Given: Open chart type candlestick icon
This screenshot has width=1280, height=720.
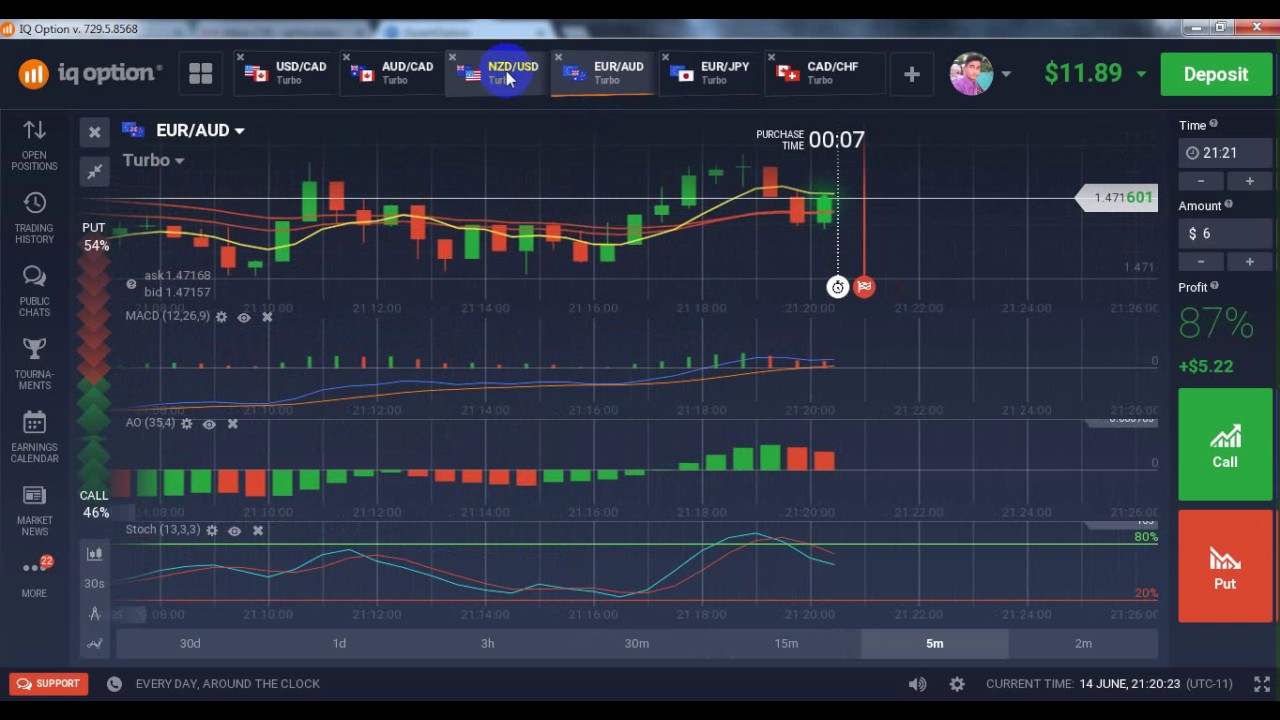Looking at the screenshot, I should click(94, 553).
